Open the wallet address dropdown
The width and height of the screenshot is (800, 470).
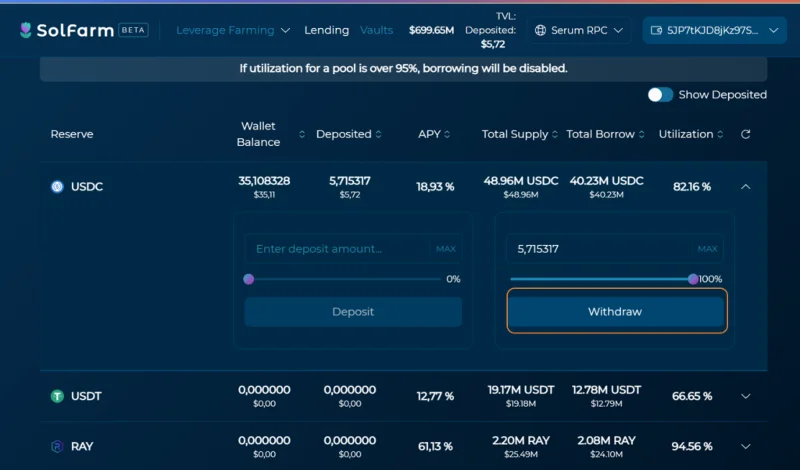click(714, 30)
